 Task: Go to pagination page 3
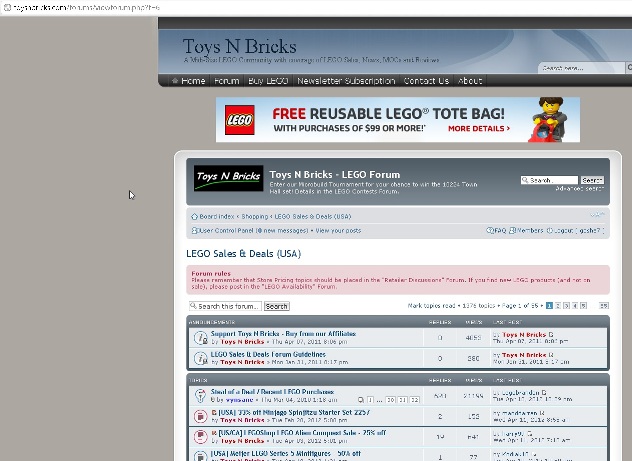[566, 306]
